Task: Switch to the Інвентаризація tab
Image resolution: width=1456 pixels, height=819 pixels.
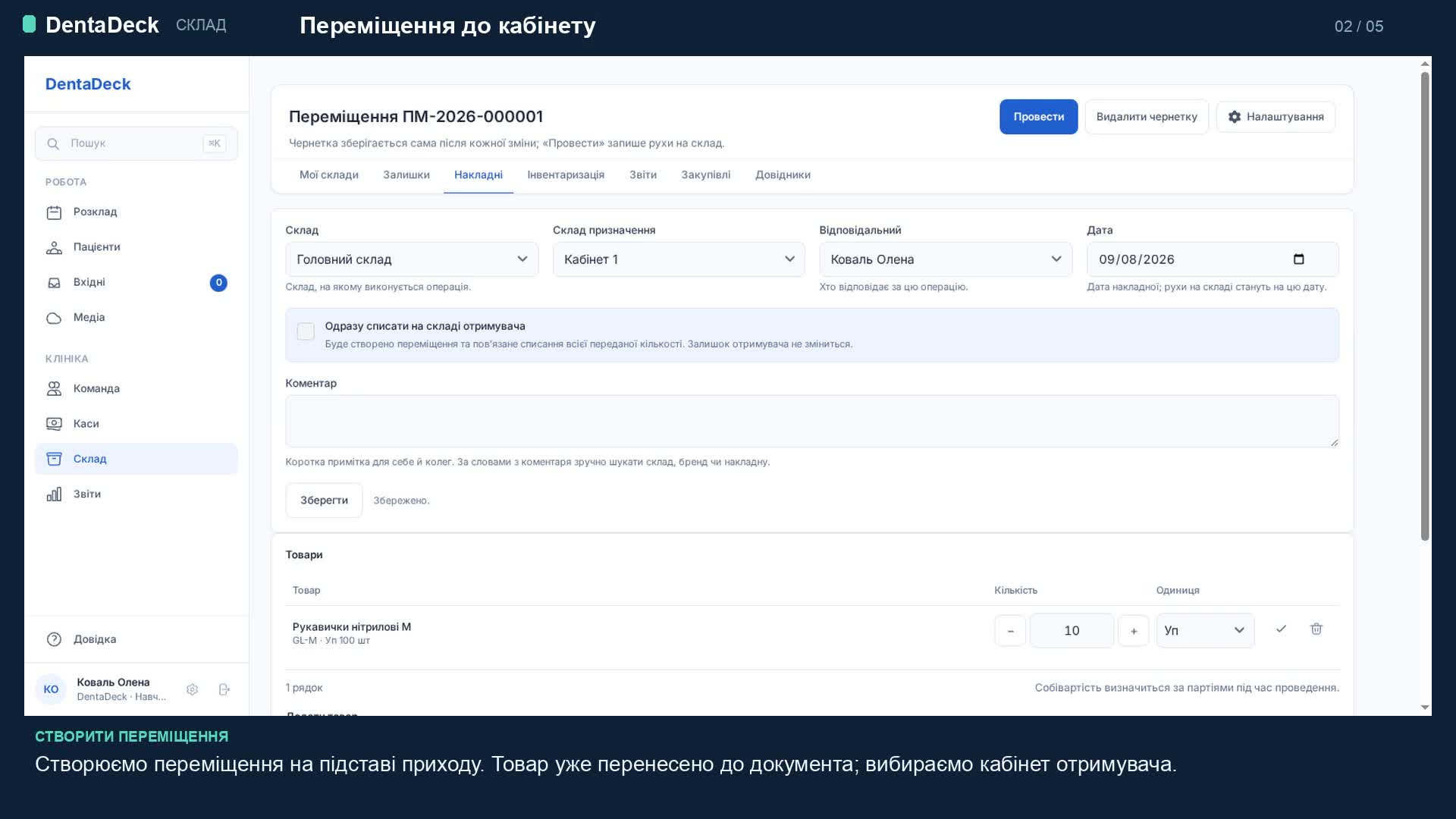Action: 566,175
